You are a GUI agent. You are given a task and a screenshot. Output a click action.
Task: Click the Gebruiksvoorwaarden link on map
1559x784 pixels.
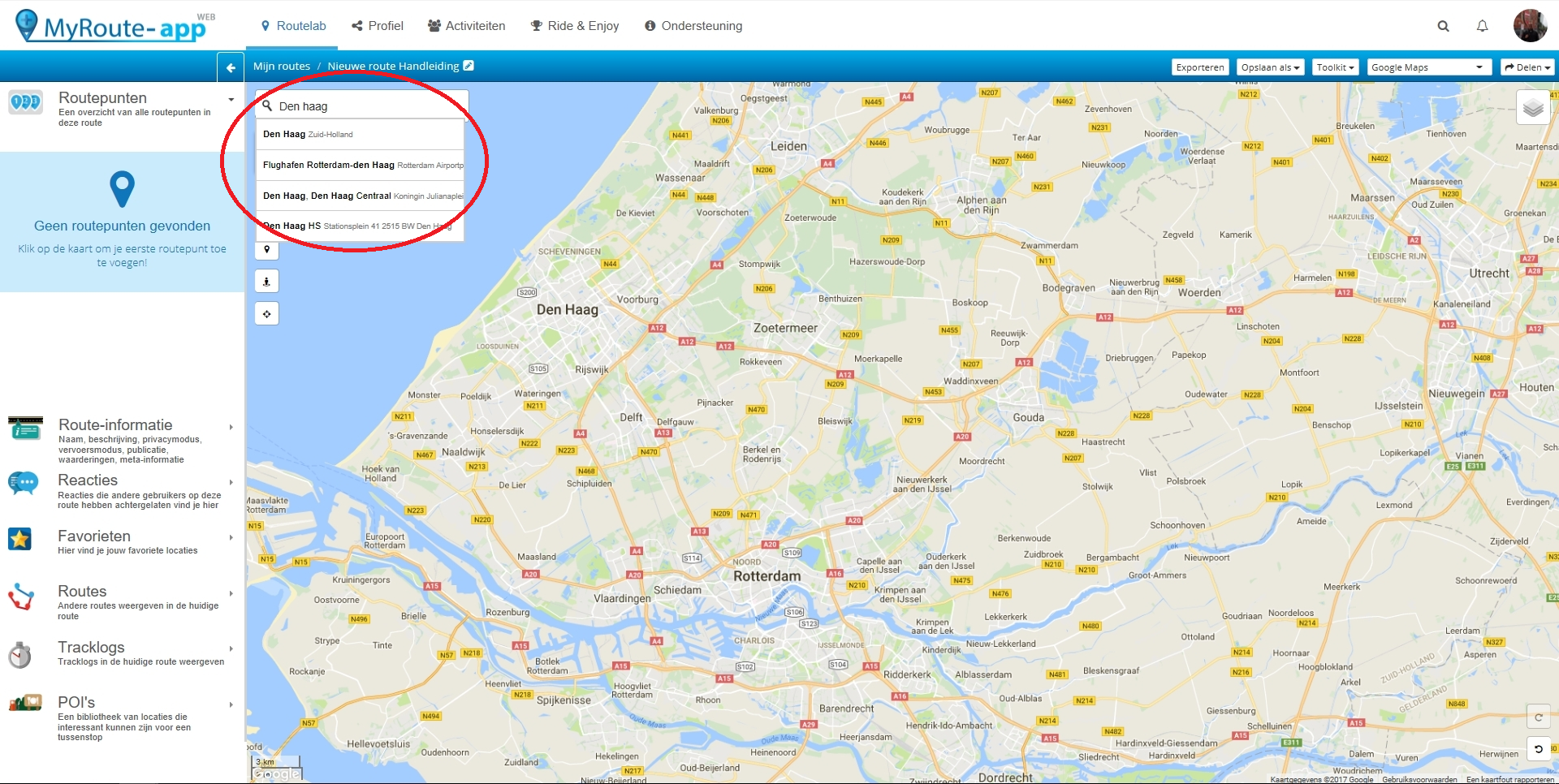pos(1419,779)
